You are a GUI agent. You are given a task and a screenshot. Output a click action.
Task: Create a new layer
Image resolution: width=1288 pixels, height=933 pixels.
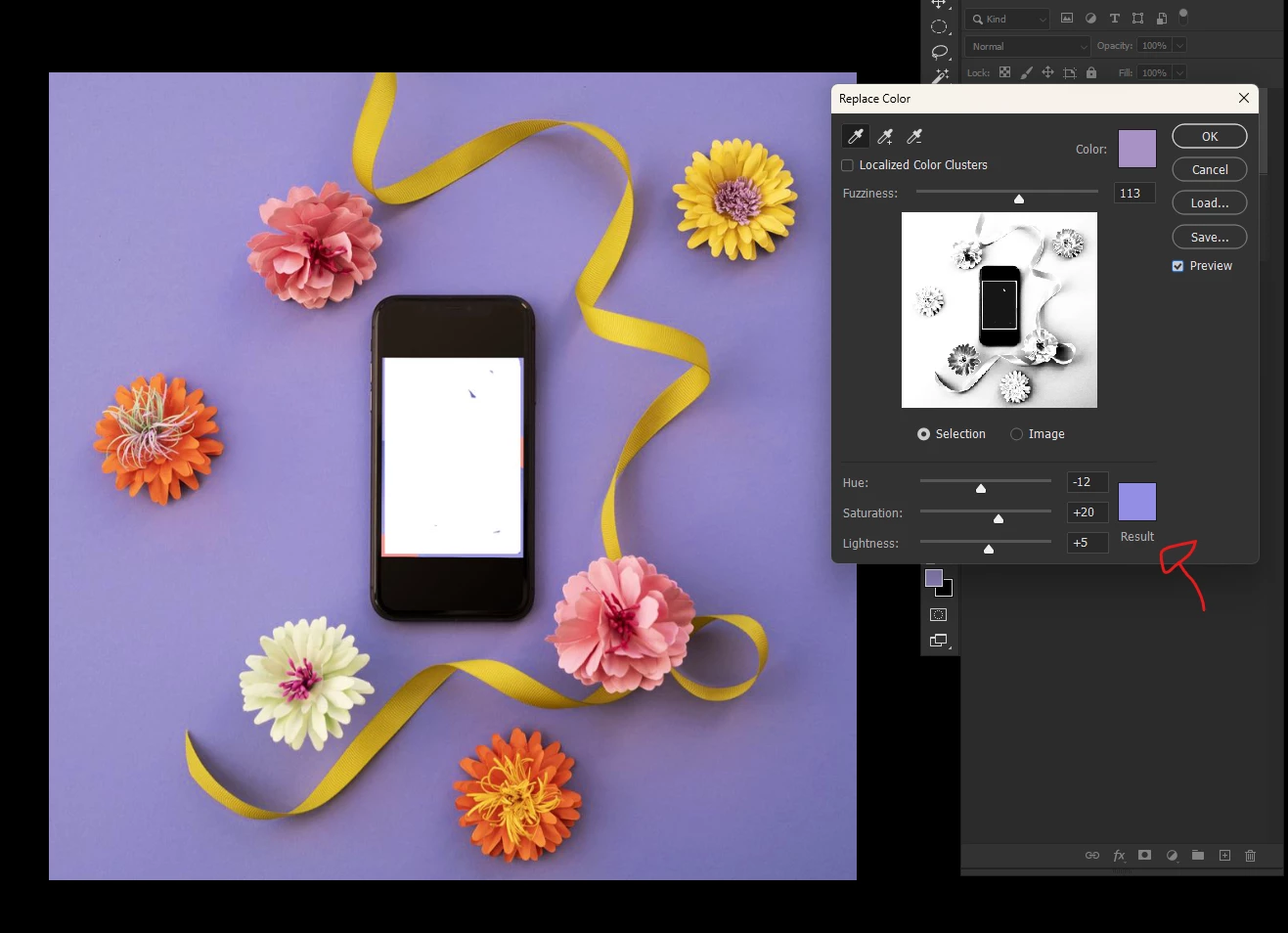tap(1224, 855)
